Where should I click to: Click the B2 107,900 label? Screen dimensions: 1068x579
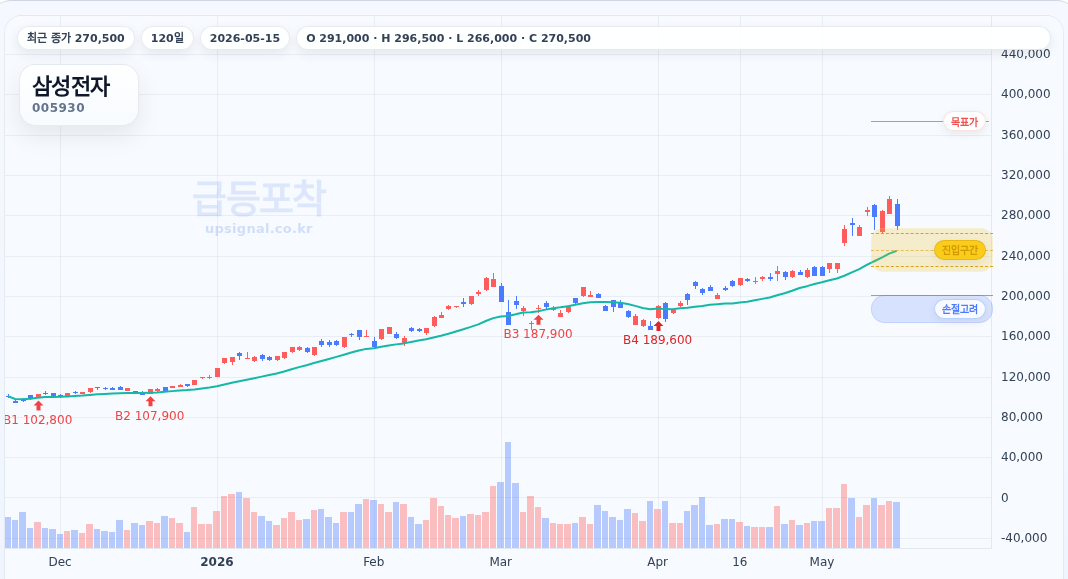pos(149,416)
